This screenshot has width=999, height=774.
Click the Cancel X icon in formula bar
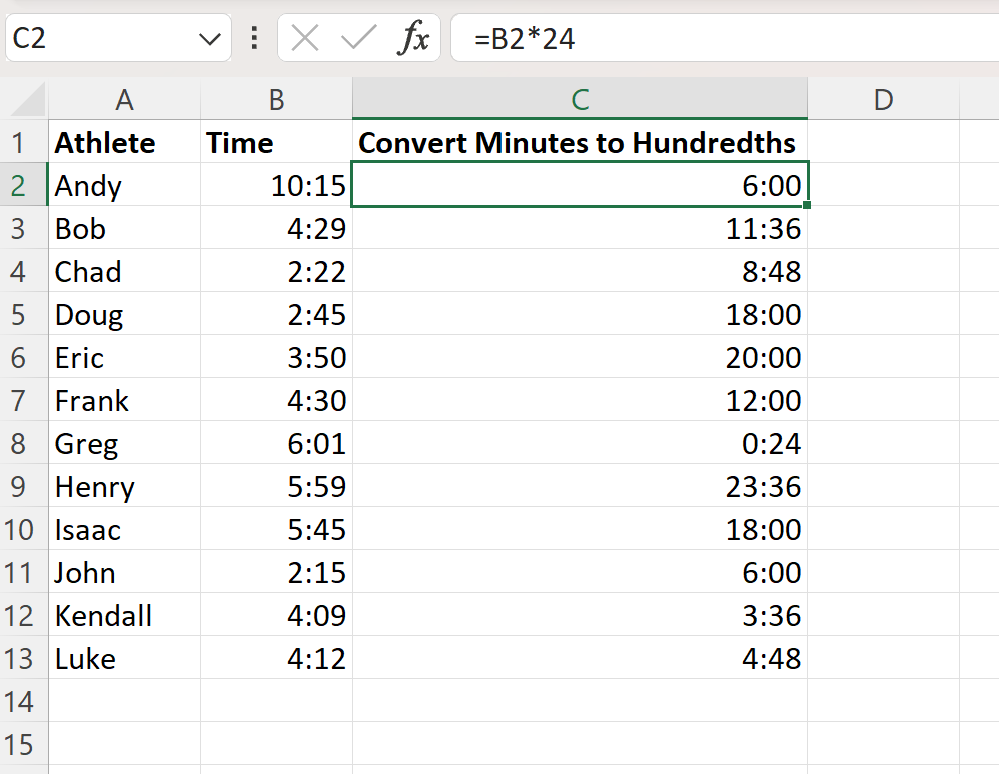pyautogui.click(x=305, y=39)
